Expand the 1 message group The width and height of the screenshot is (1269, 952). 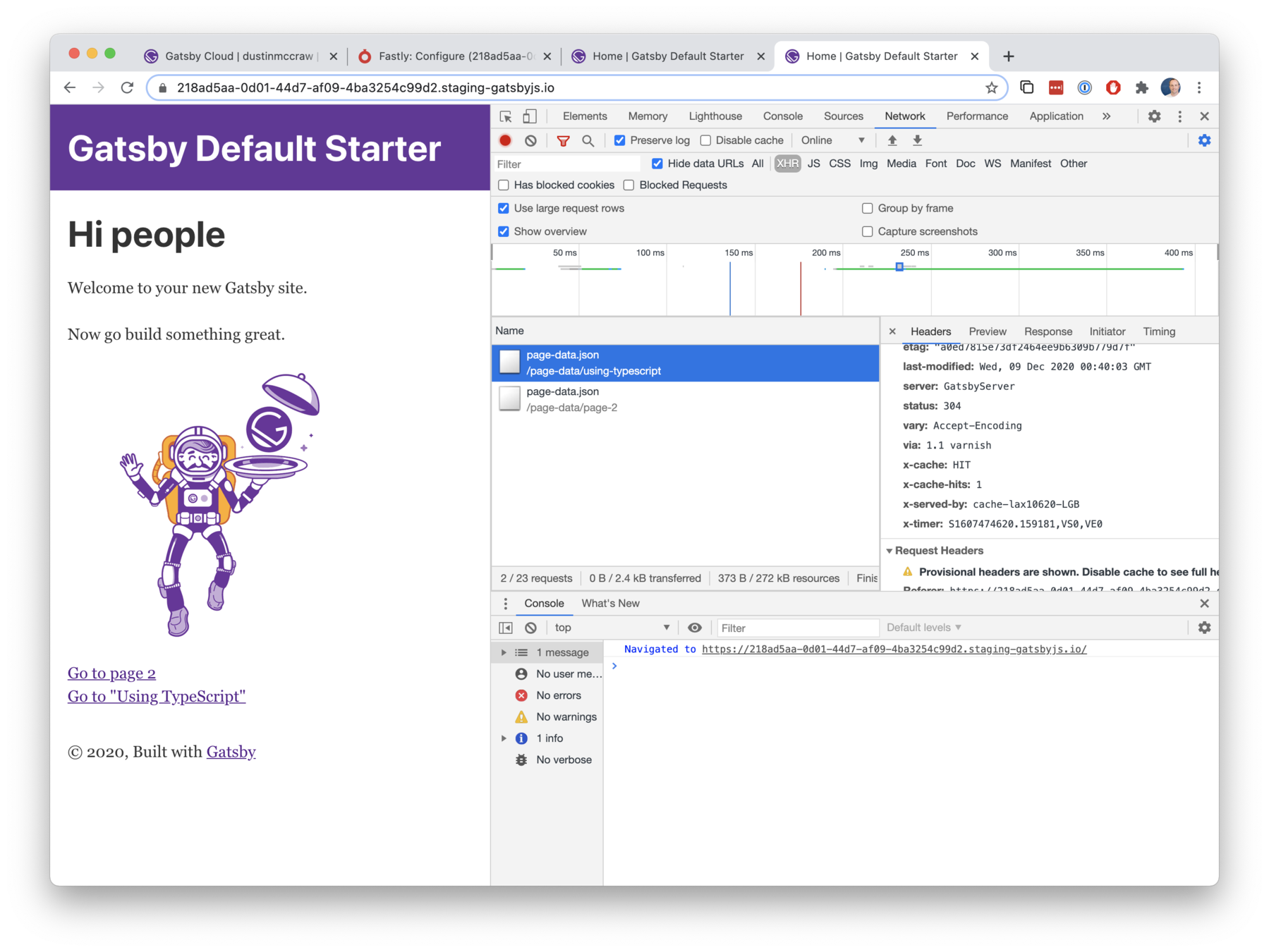click(504, 653)
